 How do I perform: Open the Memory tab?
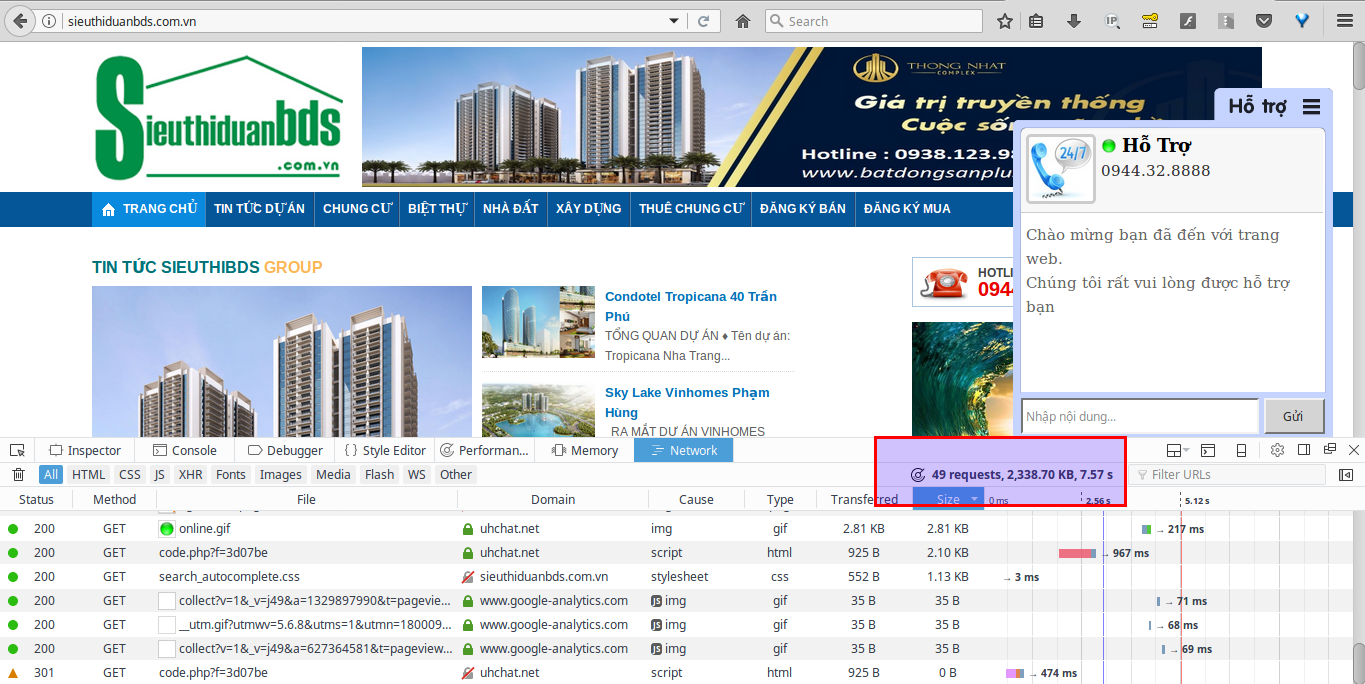pyautogui.click(x=585, y=450)
